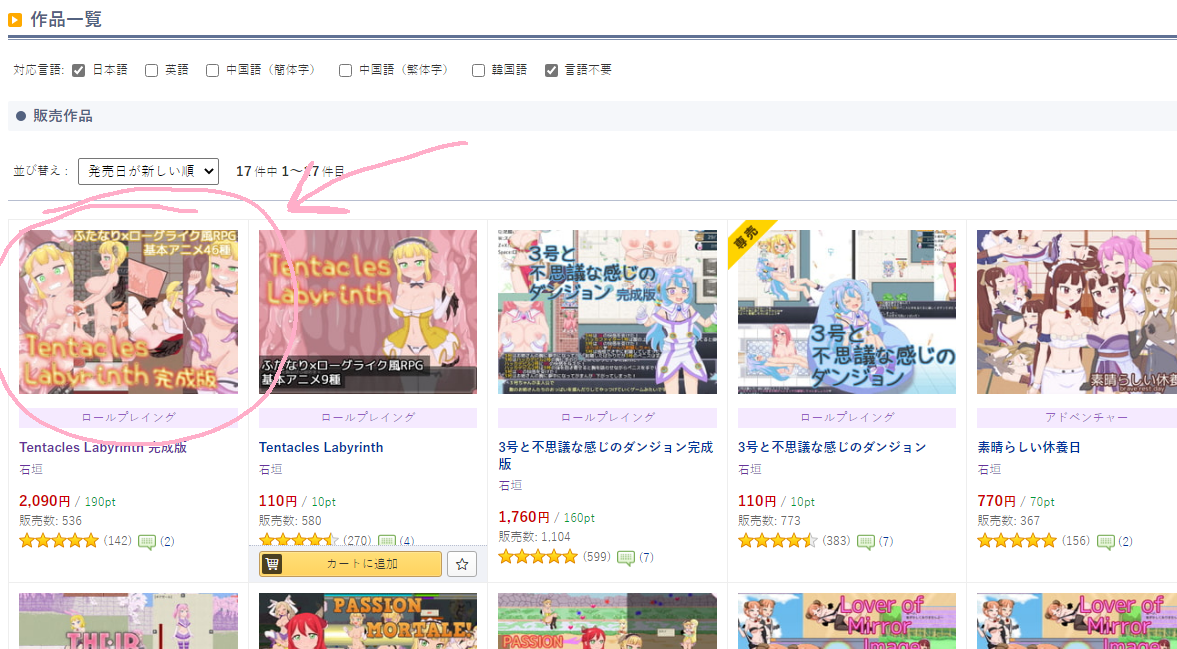Click the price 1,760円
1177x649 pixels.
pyautogui.click(x=524, y=516)
